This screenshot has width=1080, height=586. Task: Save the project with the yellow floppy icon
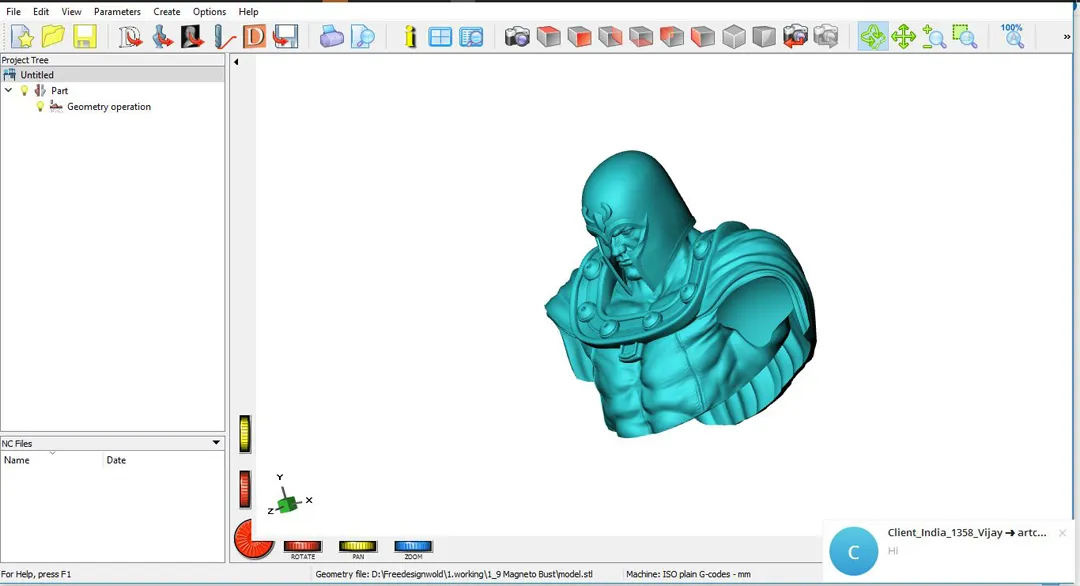point(85,36)
